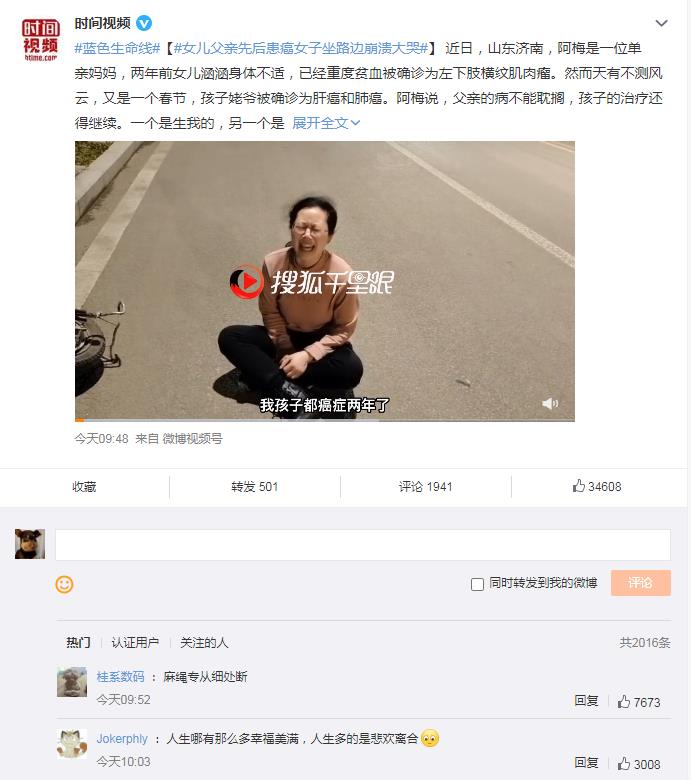Switch to the 认证用户 comments tab

[135, 643]
